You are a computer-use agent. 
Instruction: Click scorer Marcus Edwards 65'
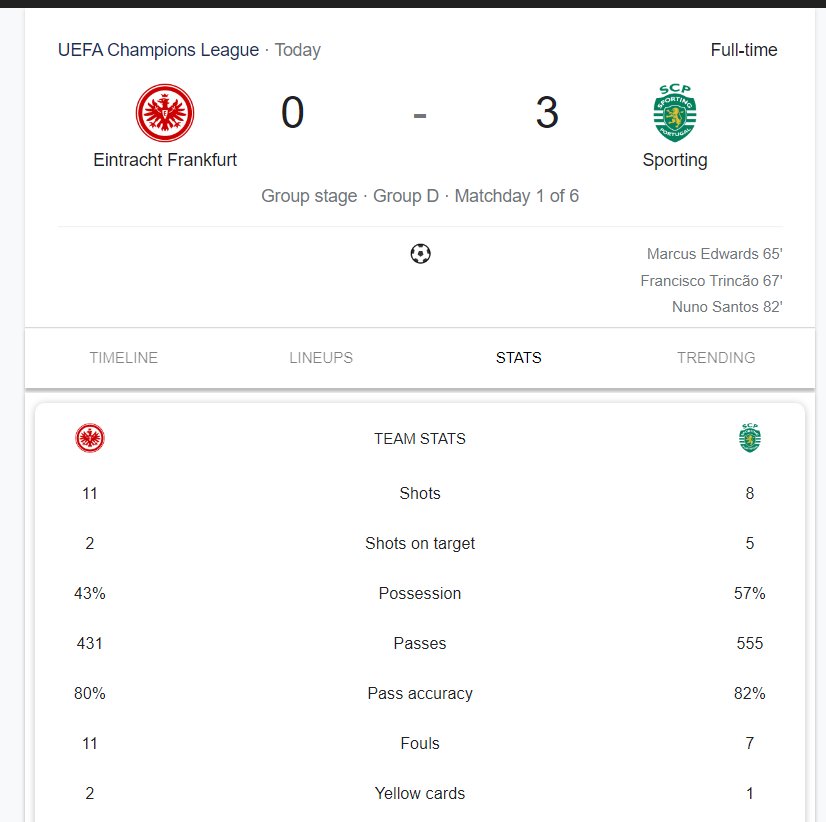tap(714, 254)
